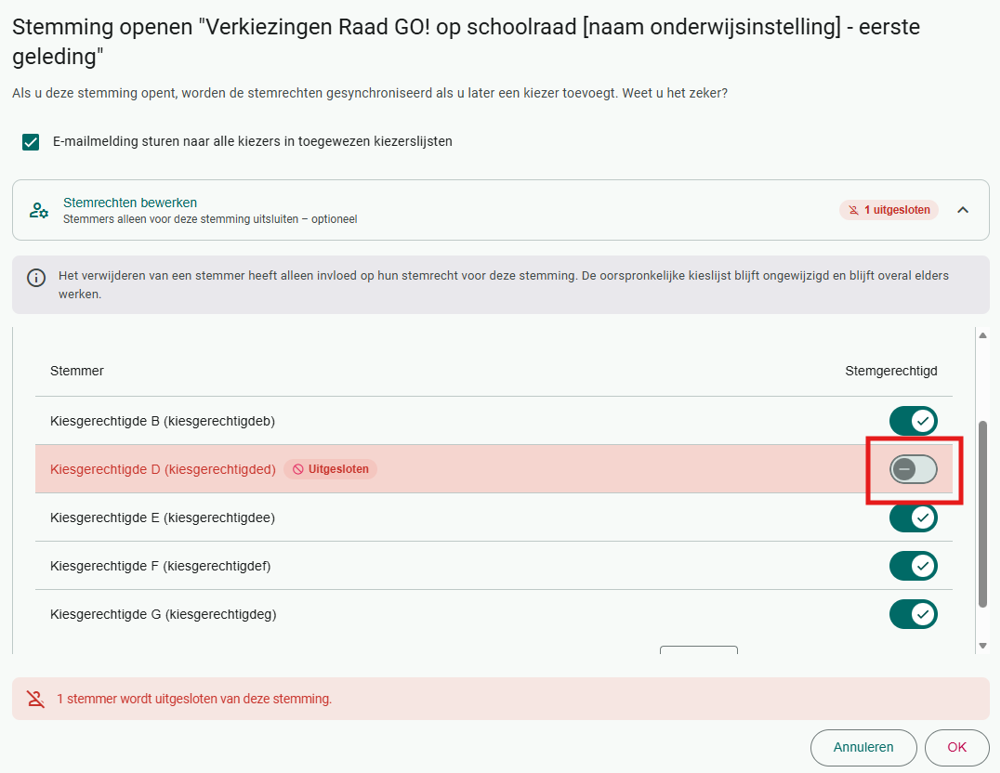The height and width of the screenshot is (773, 1000).
Task: Click '1 stemmer wordt uitgesloten van deze stemming' message
Action: (195, 699)
